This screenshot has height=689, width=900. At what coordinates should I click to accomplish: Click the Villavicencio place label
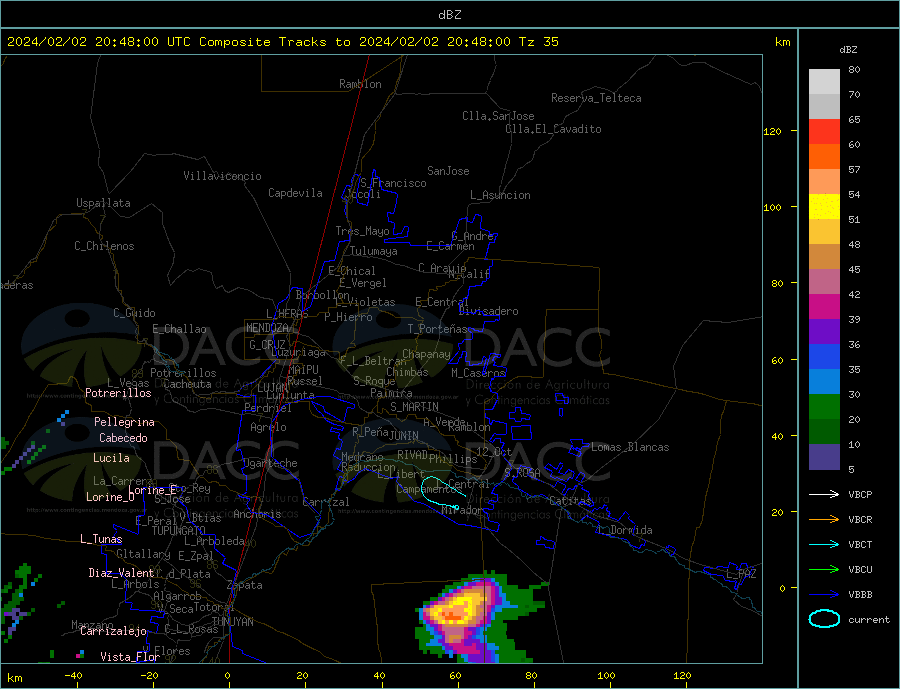(222, 176)
